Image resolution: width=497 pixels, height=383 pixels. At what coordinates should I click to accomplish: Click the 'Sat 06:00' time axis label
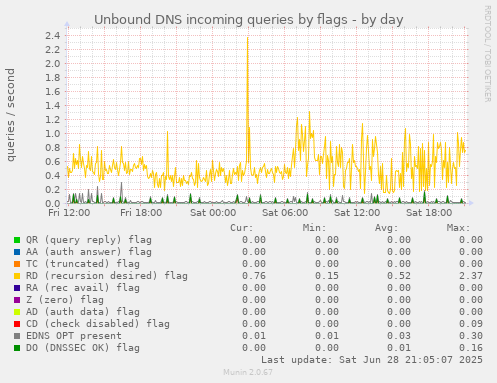(x=285, y=213)
